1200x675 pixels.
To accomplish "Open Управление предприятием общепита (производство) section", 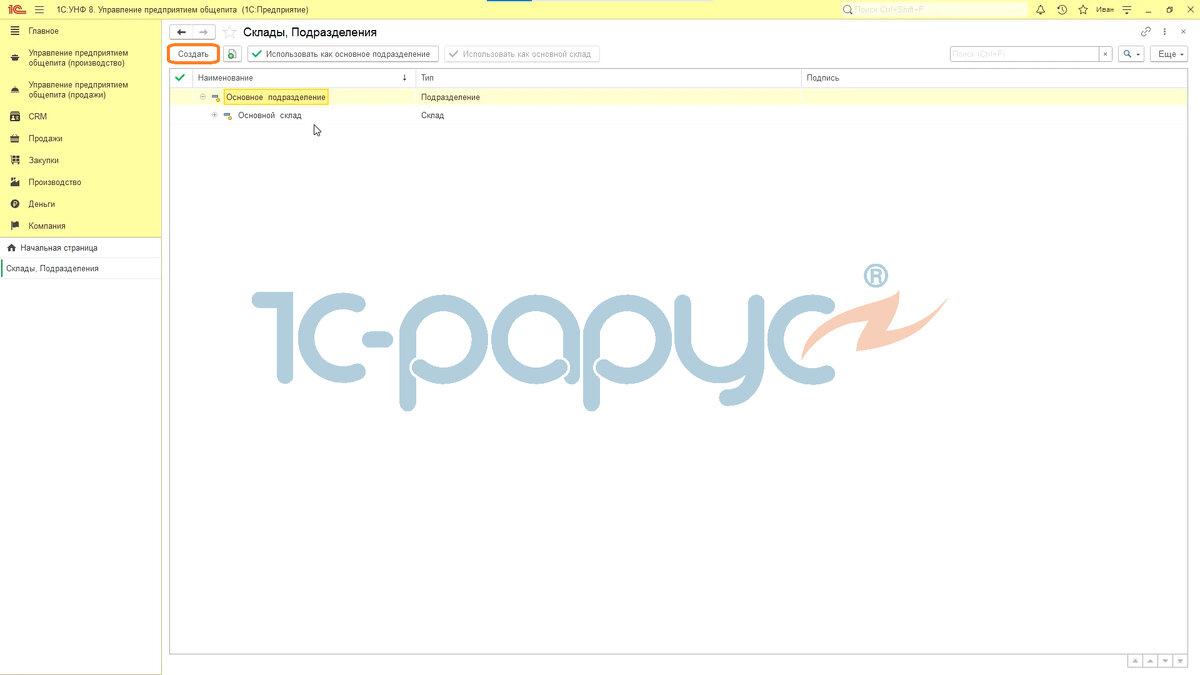I will point(80,58).
